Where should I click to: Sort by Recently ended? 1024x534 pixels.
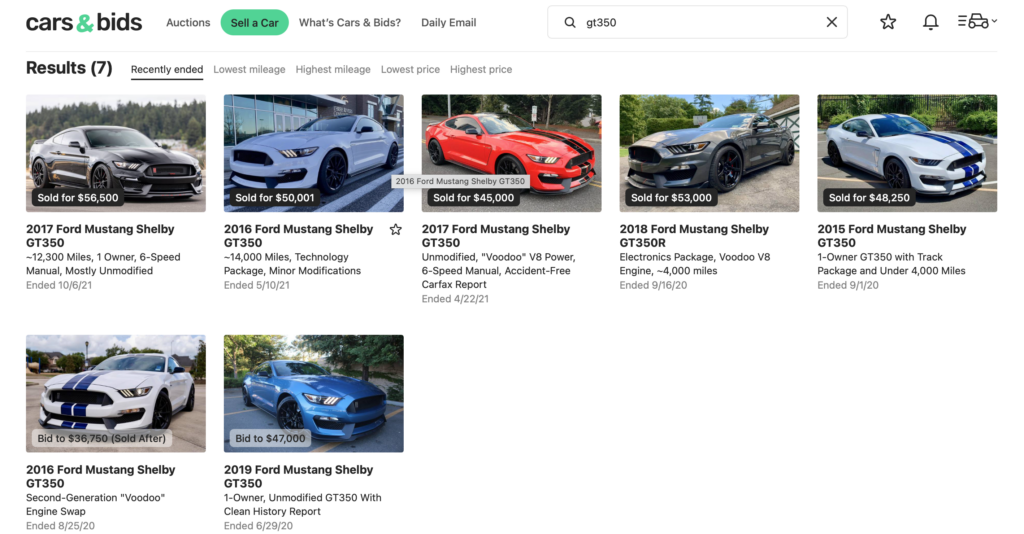[167, 69]
